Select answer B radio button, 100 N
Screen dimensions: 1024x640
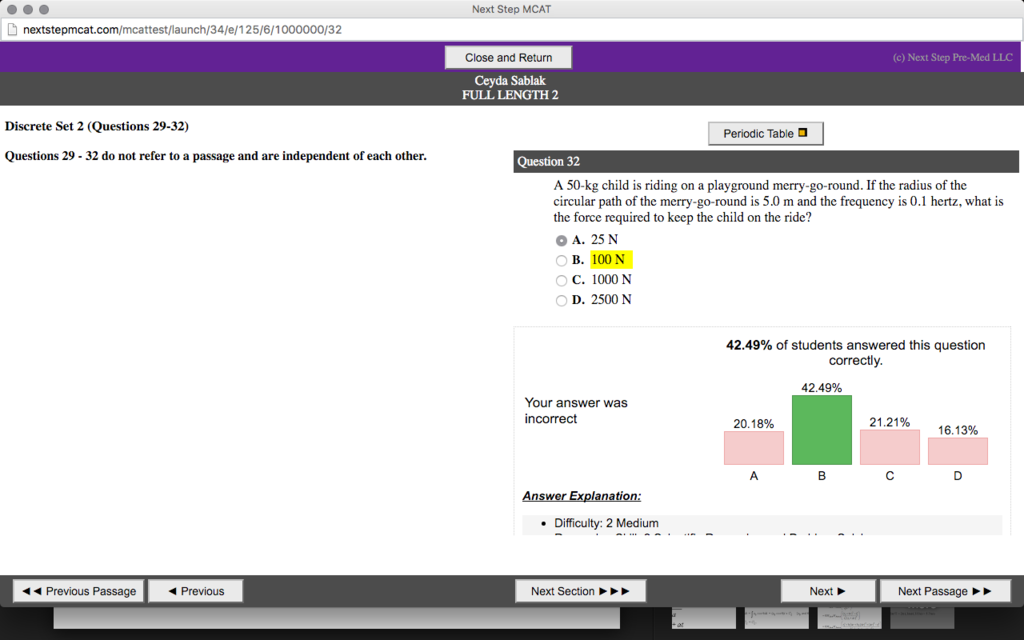tap(561, 260)
